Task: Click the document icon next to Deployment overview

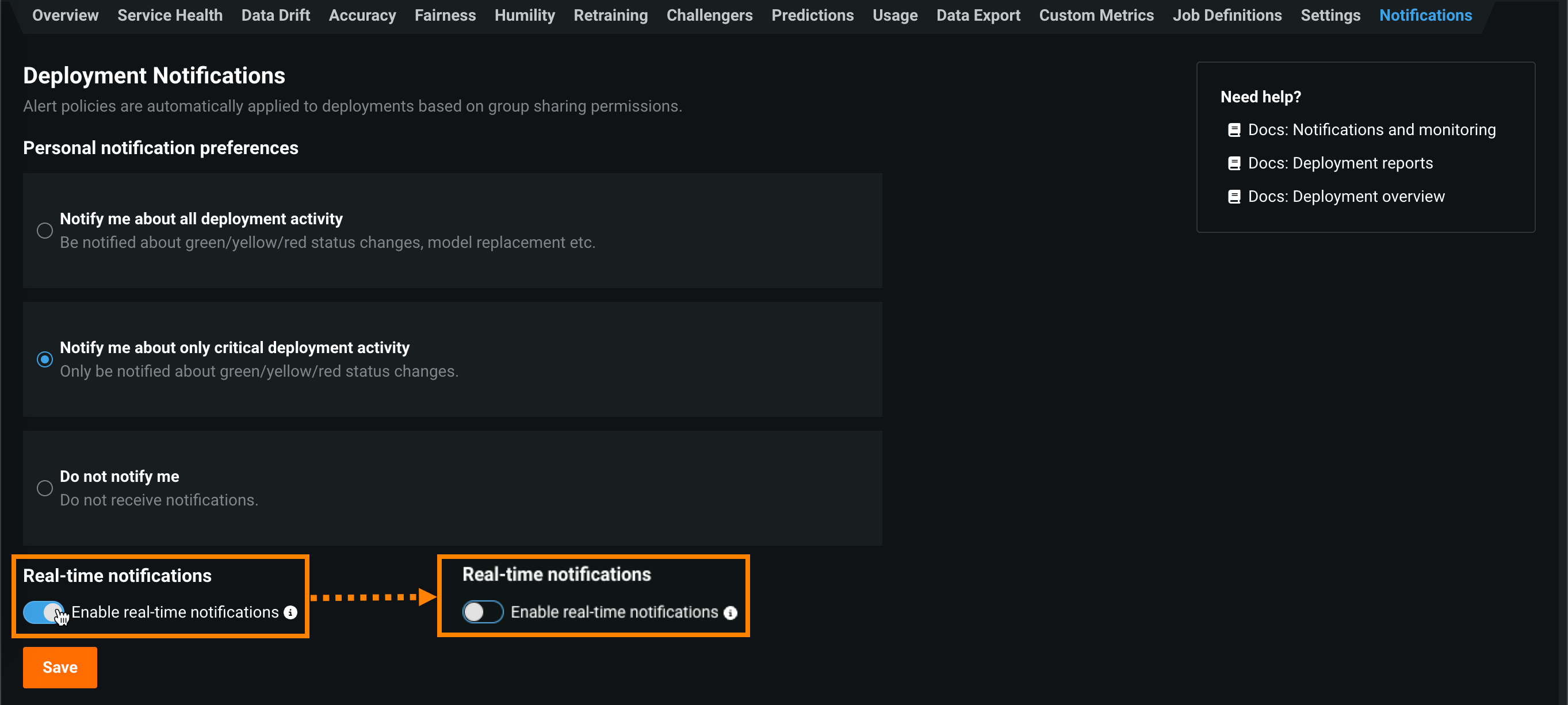Action: click(x=1234, y=197)
